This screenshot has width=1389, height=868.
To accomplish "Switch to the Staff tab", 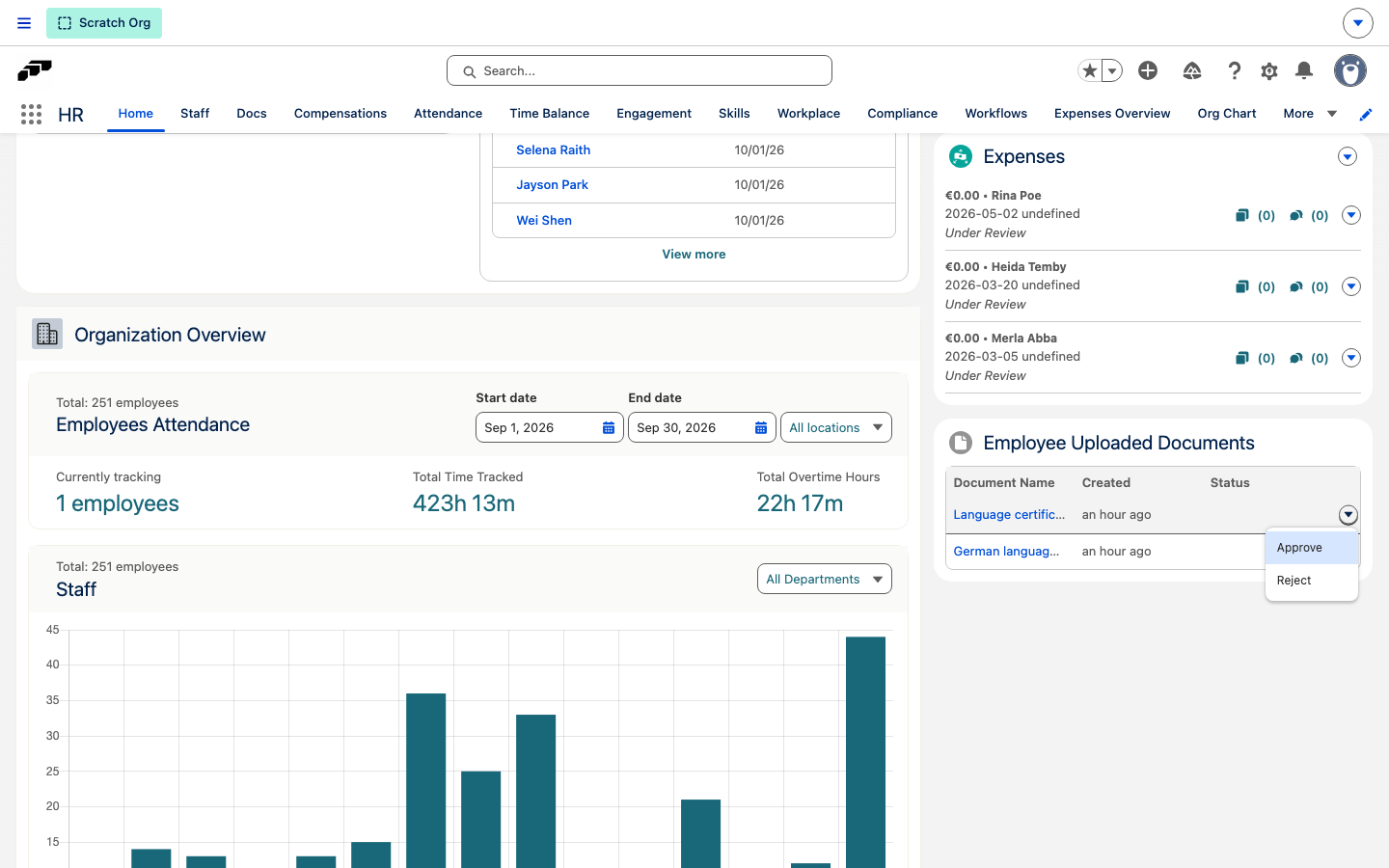I will pos(195,114).
